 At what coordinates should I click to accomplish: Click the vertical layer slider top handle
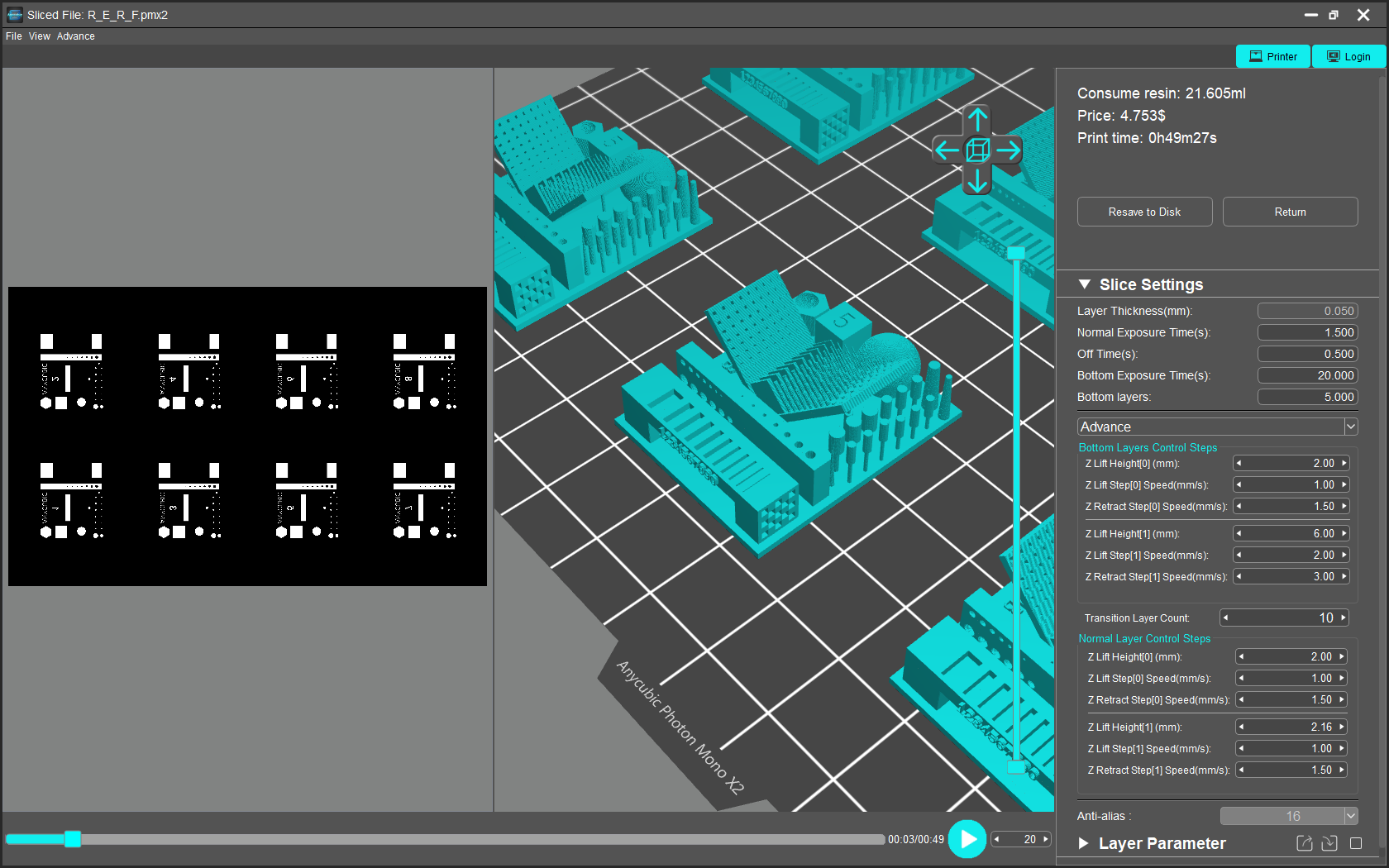coord(1016,253)
